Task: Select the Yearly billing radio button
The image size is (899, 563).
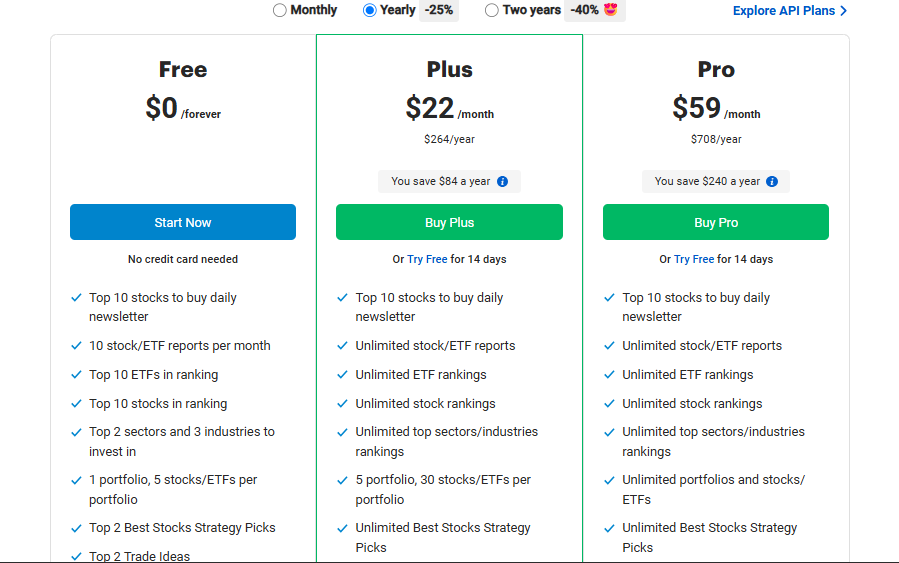Action: click(370, 10)
